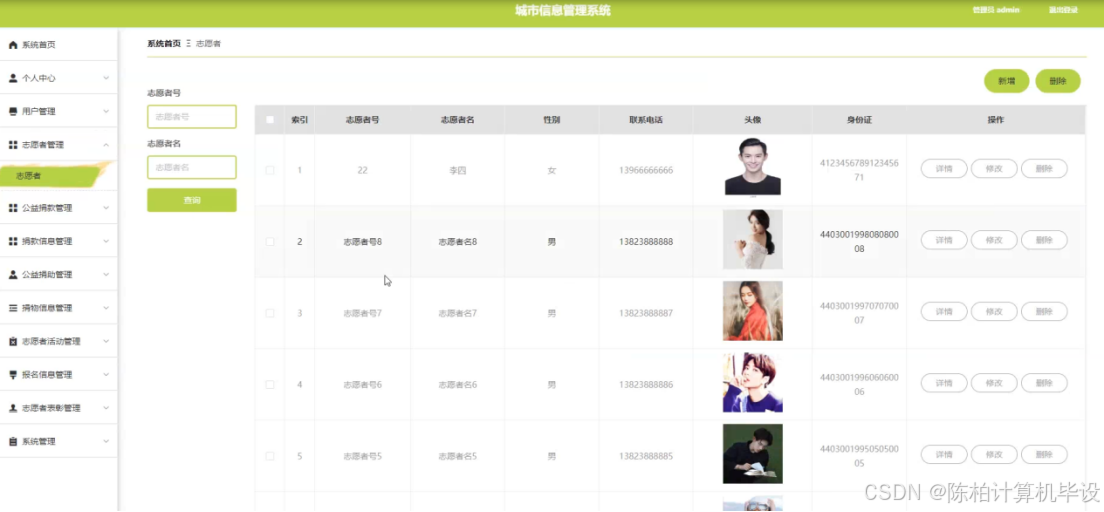Check the checkbox for row 志愿者名8

[270, 242]
